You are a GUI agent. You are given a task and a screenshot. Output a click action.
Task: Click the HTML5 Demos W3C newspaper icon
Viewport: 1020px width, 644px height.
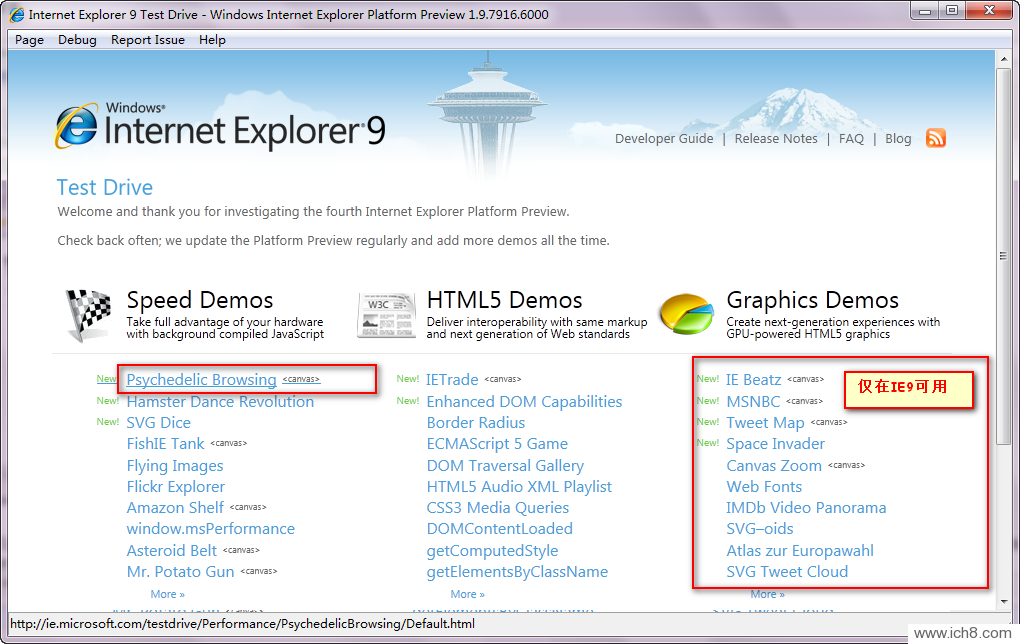[386, 315]
